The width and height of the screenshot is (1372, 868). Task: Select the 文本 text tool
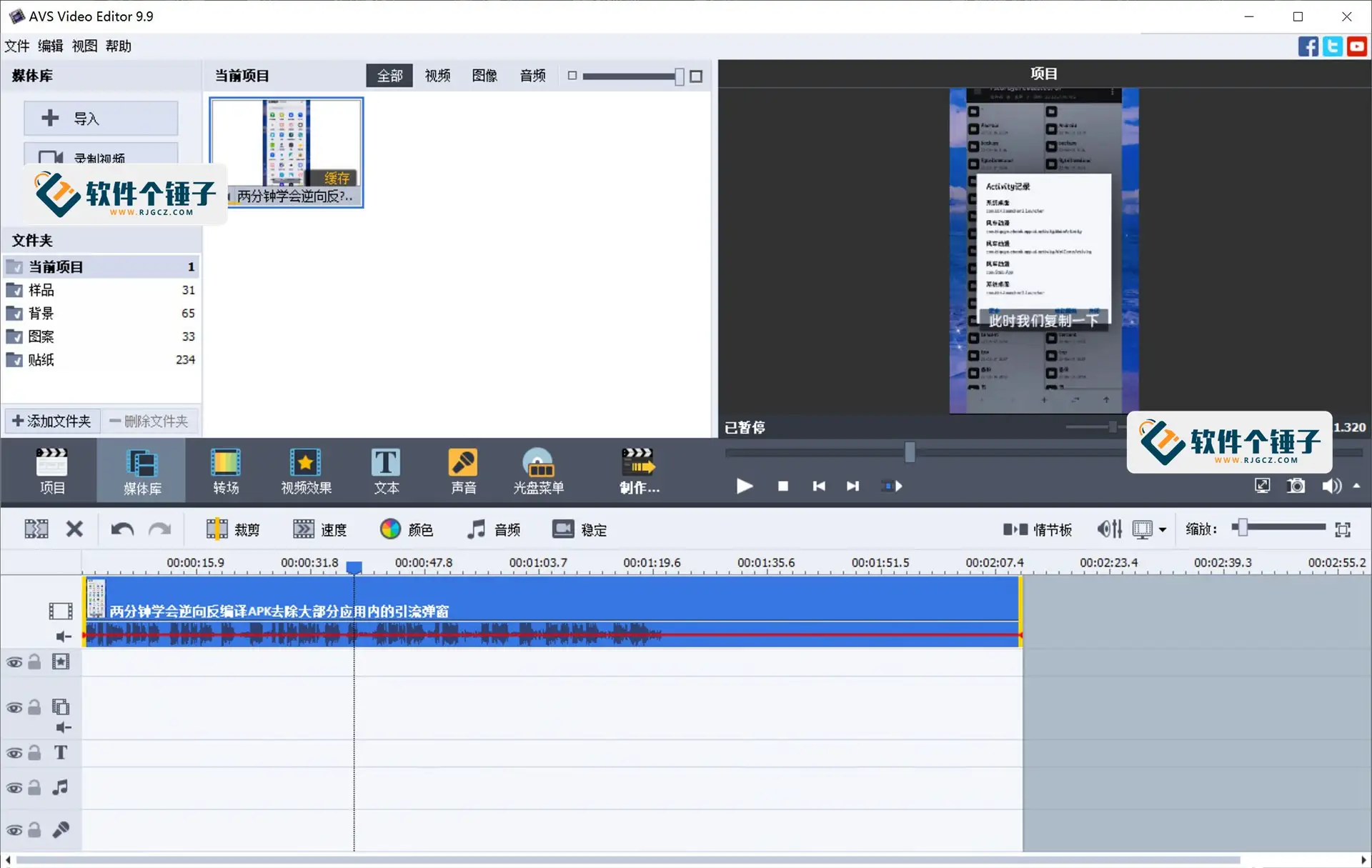click(x=385, y=470)
